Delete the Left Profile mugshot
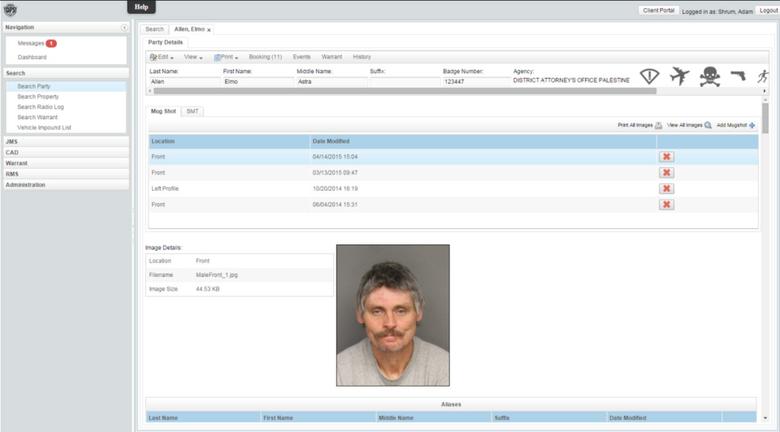780x432 pixels. pyautogui.click(x=667, y=188)
